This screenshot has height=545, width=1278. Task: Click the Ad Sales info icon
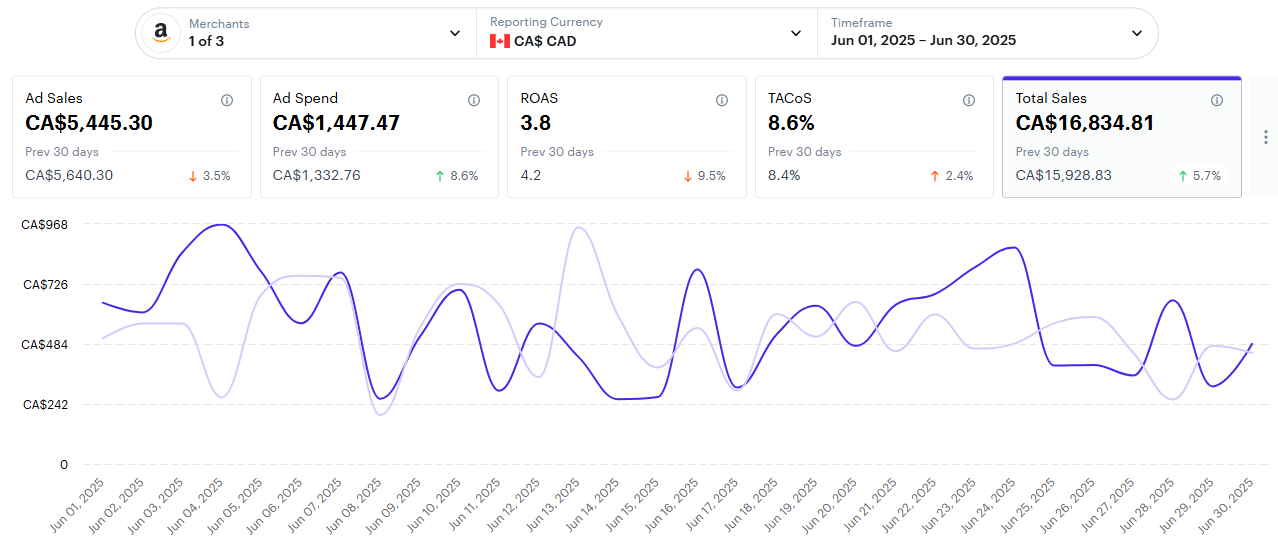(x=227, y=100)
